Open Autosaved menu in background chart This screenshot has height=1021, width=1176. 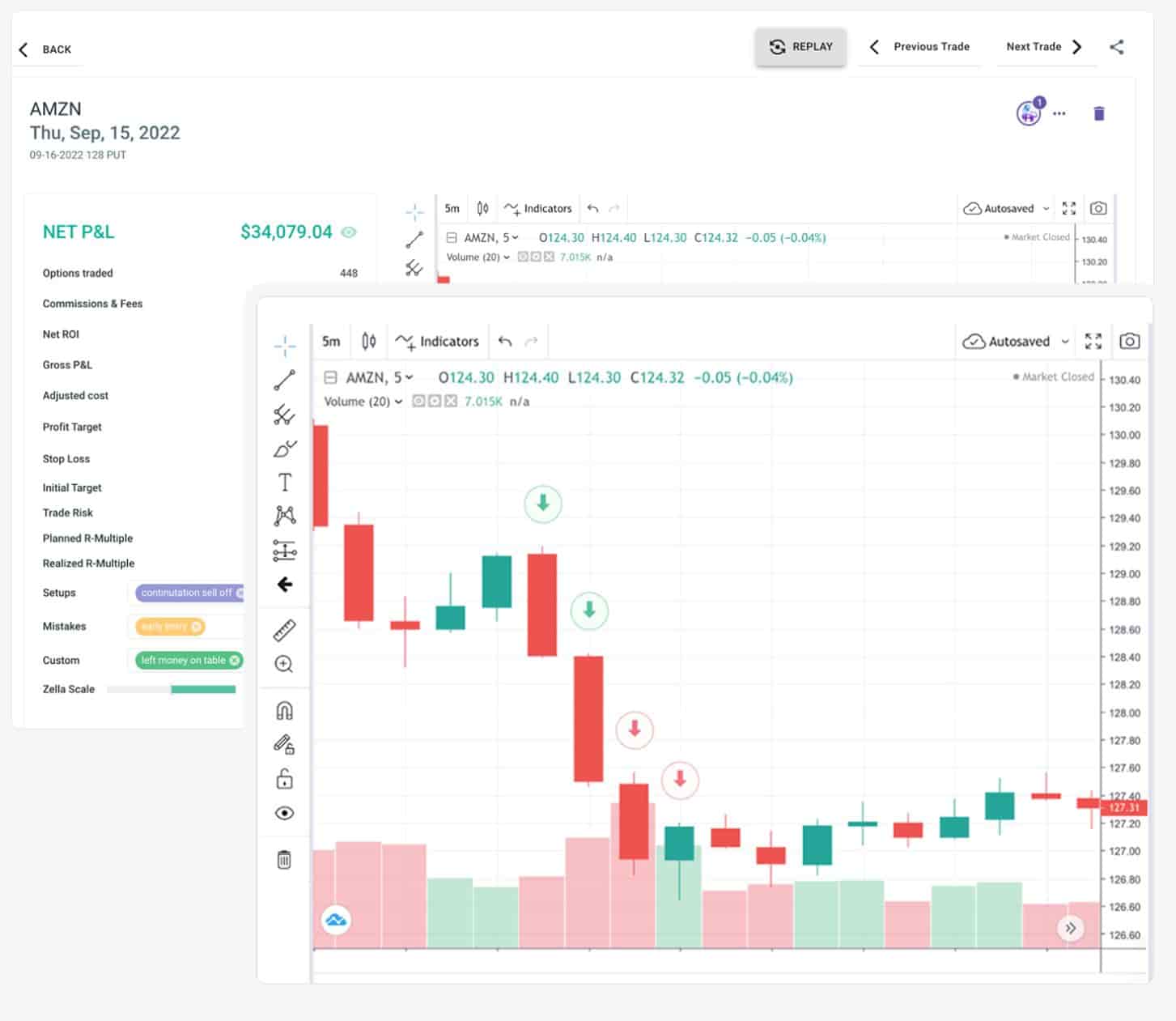[x=1000, y=208]
